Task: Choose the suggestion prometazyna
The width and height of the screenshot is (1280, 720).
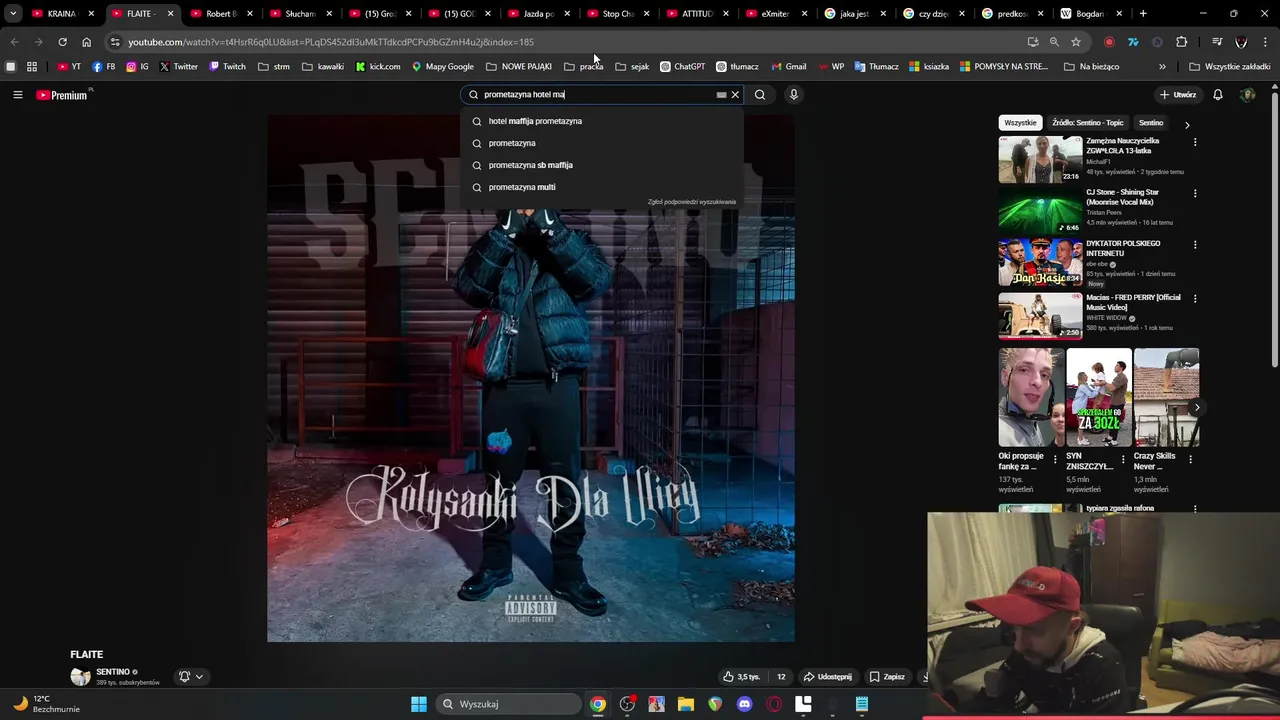Action: click(x=602, y=143)
